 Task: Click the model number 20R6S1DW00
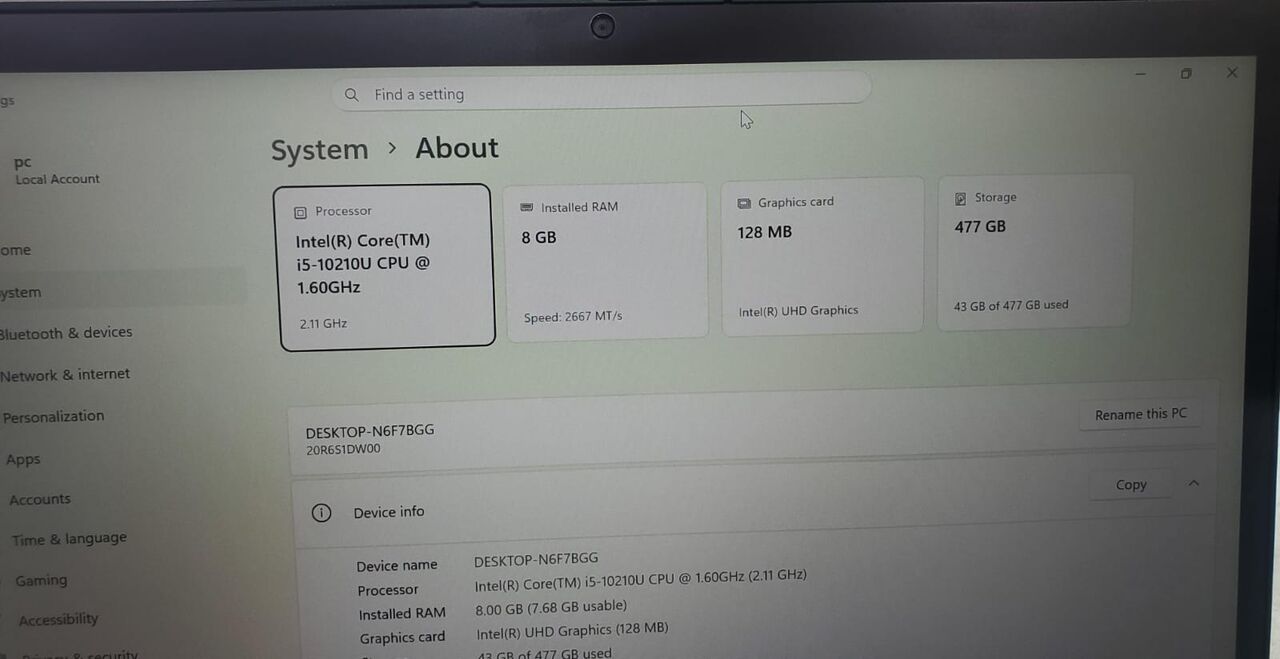point(343,450)
